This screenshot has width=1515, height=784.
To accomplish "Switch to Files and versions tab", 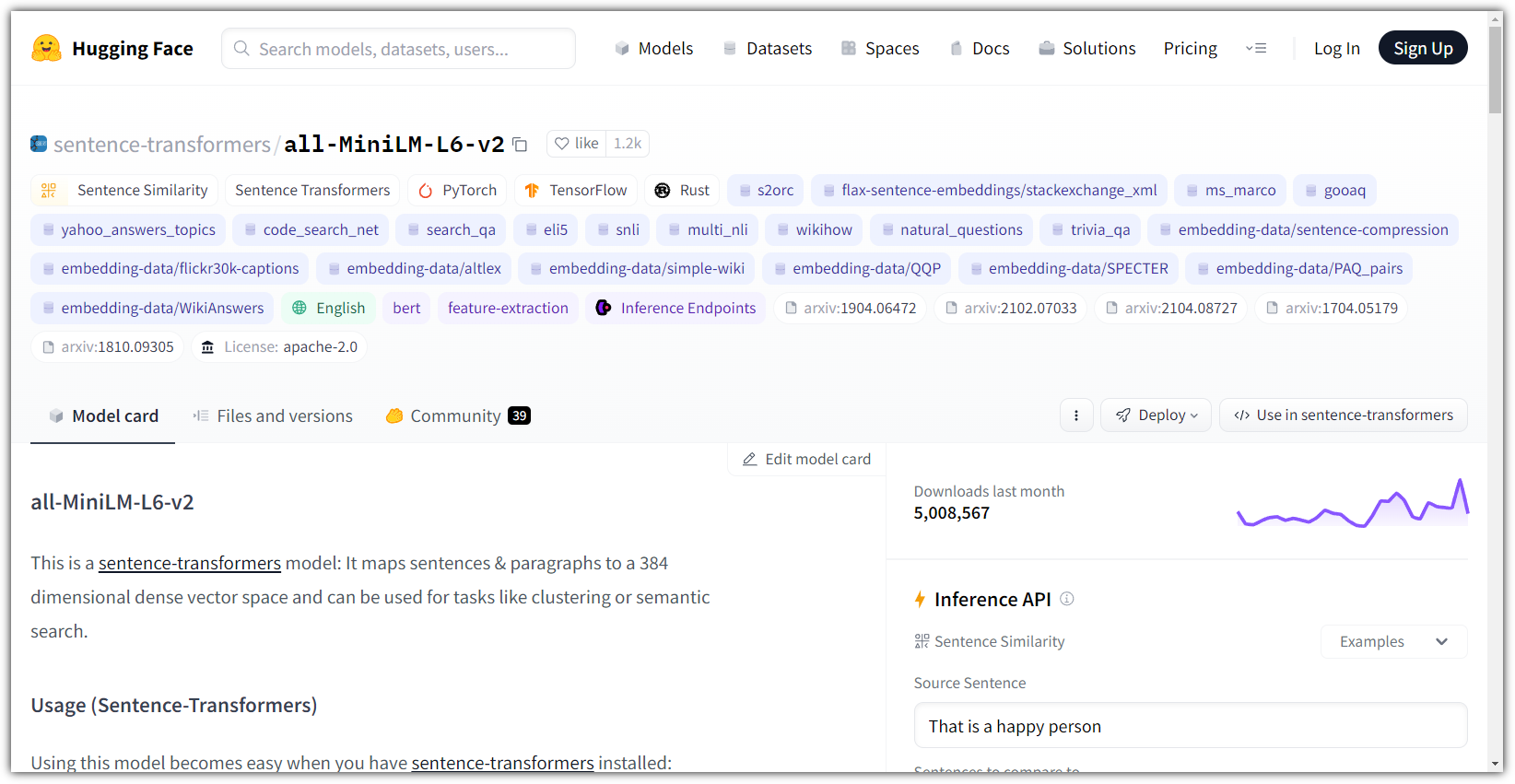I will coord(273,416).
